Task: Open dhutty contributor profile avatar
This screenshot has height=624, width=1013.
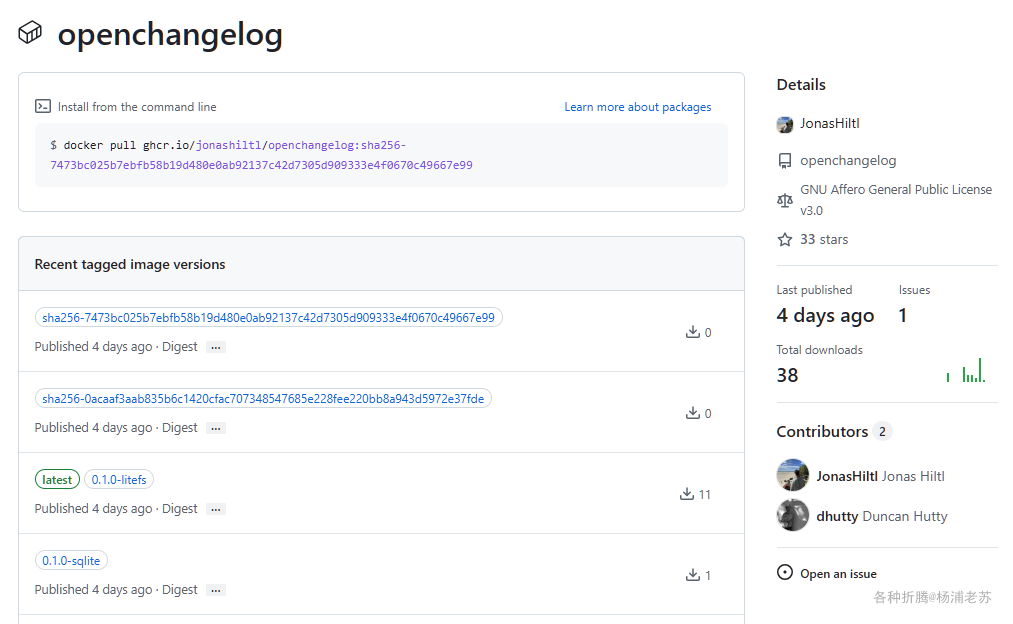Action: 793,516
